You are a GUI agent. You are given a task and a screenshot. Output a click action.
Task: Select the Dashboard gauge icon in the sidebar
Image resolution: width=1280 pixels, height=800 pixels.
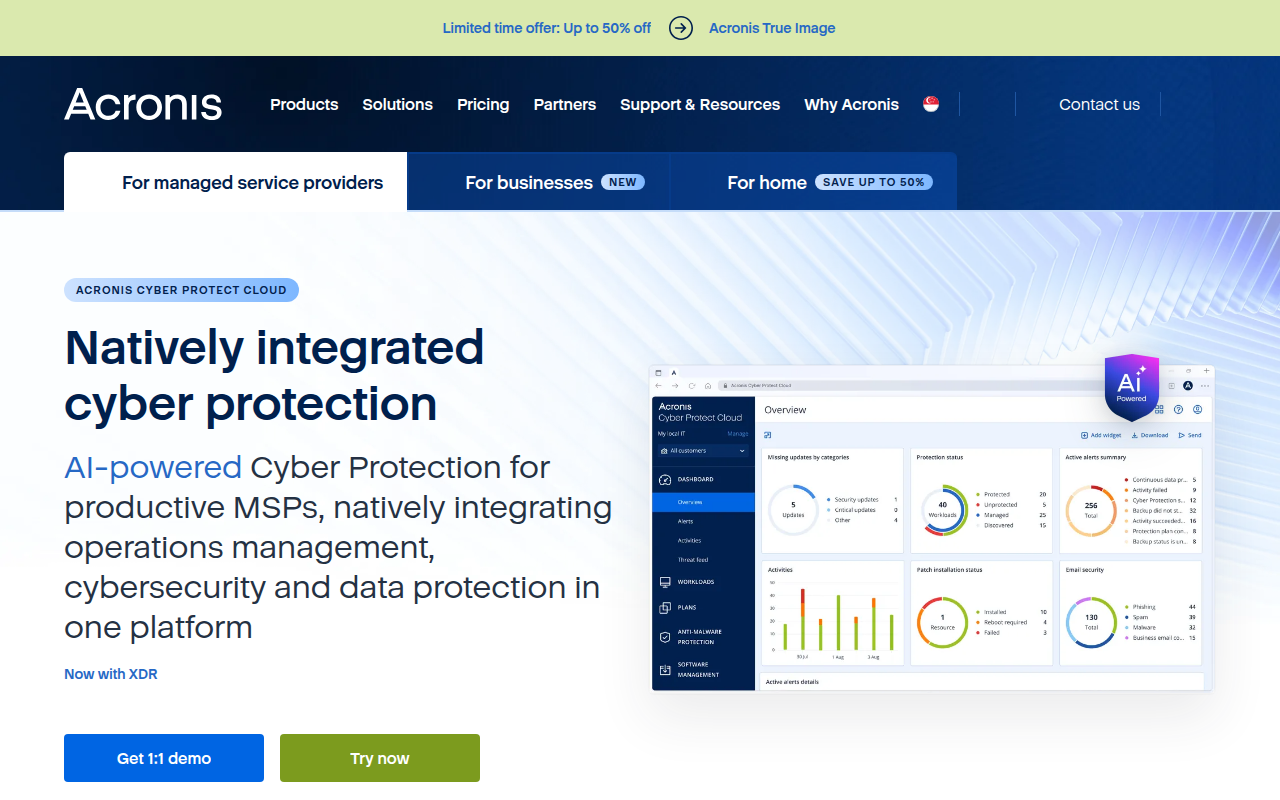pos(664,479)
